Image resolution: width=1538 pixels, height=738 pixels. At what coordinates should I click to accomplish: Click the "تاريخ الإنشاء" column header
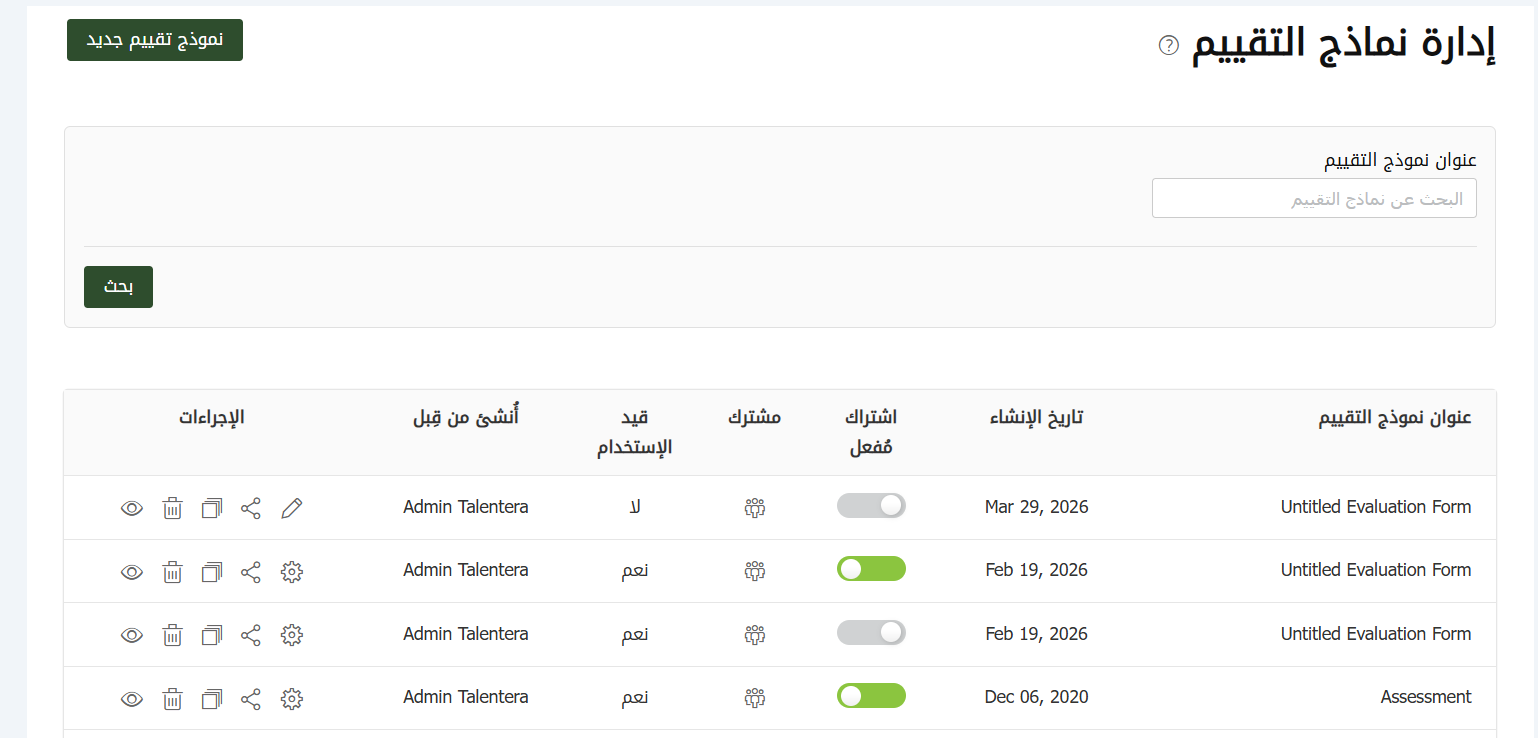(1036, 418)
